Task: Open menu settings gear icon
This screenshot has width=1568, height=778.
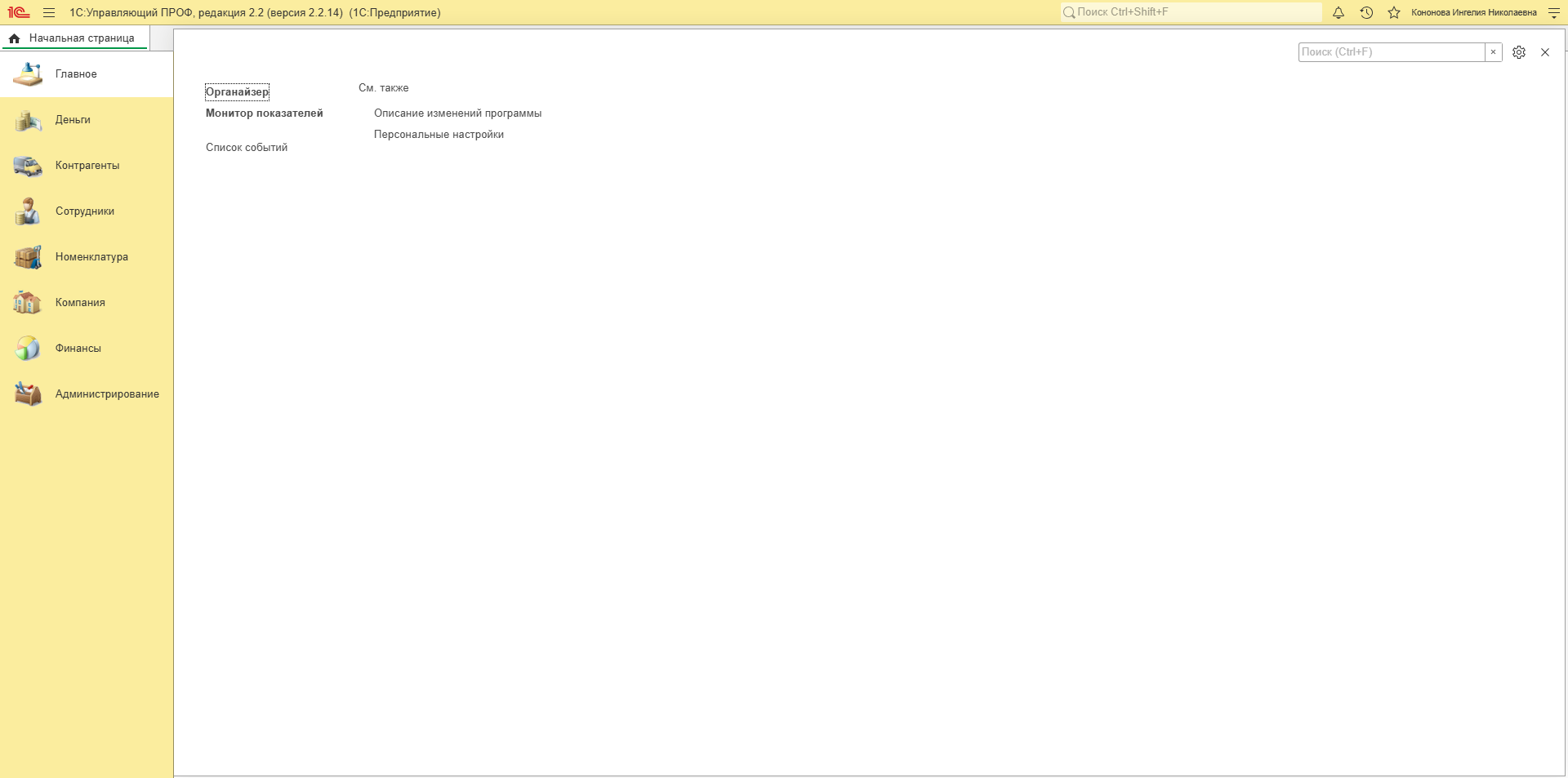Action: point(1519,52)
